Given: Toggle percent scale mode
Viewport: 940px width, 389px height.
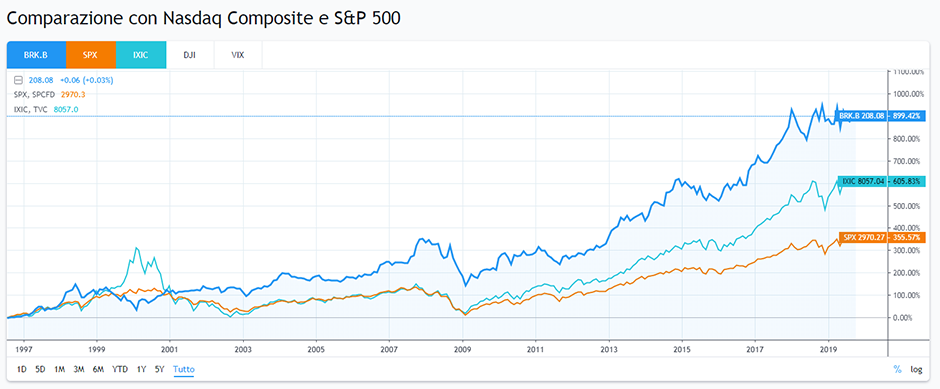Looking at the screenshot, I should 897,369.
